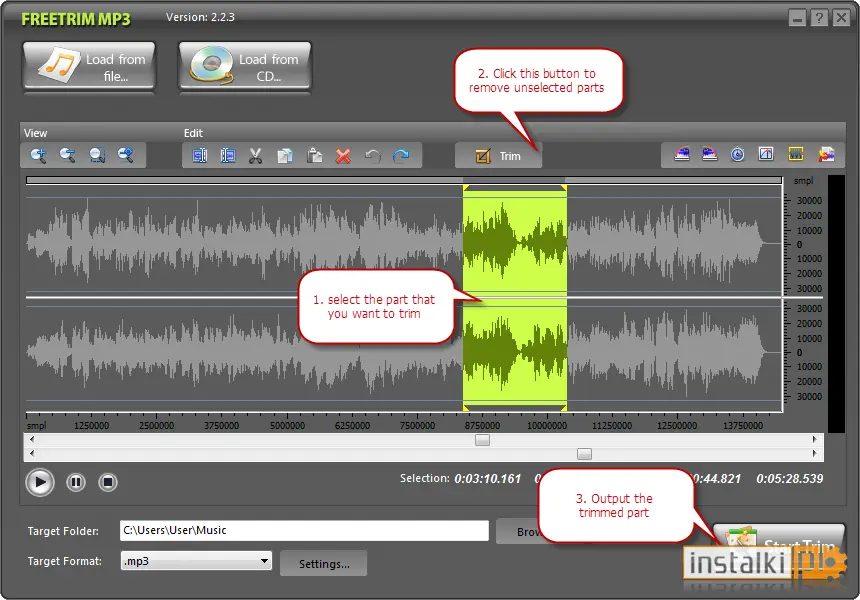Click the 1250000 sample tick label
Viewport: 860px width, 600px height.
click(x=92, y=426)
